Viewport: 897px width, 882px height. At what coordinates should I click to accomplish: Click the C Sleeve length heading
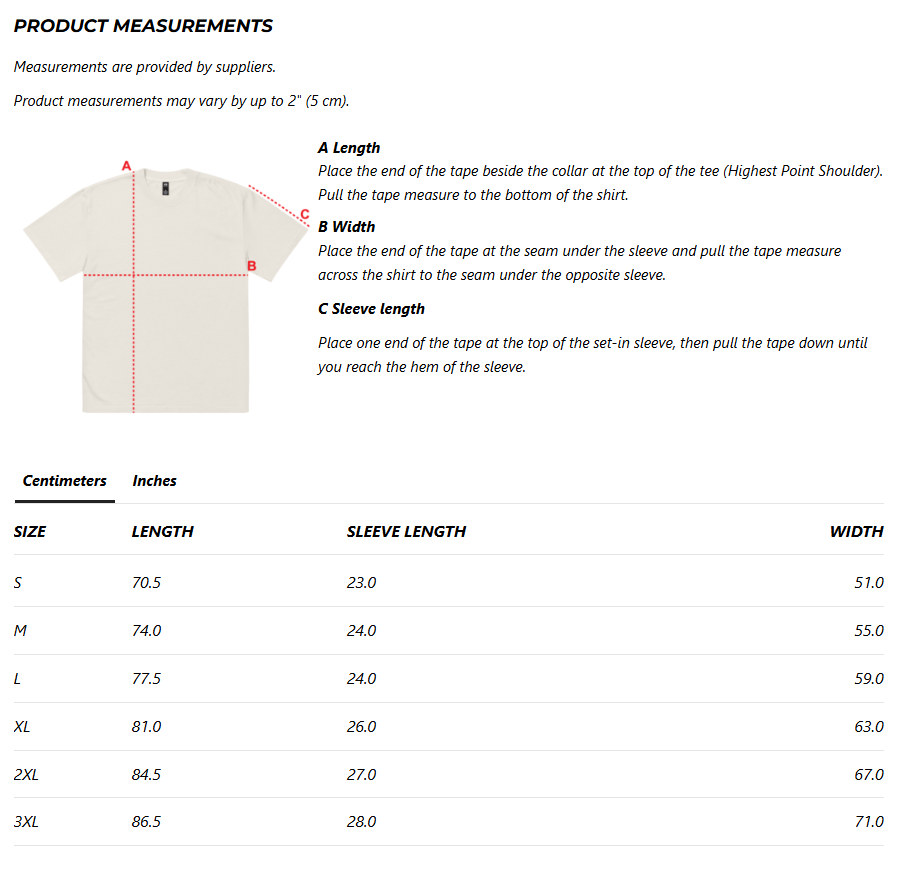371,309
